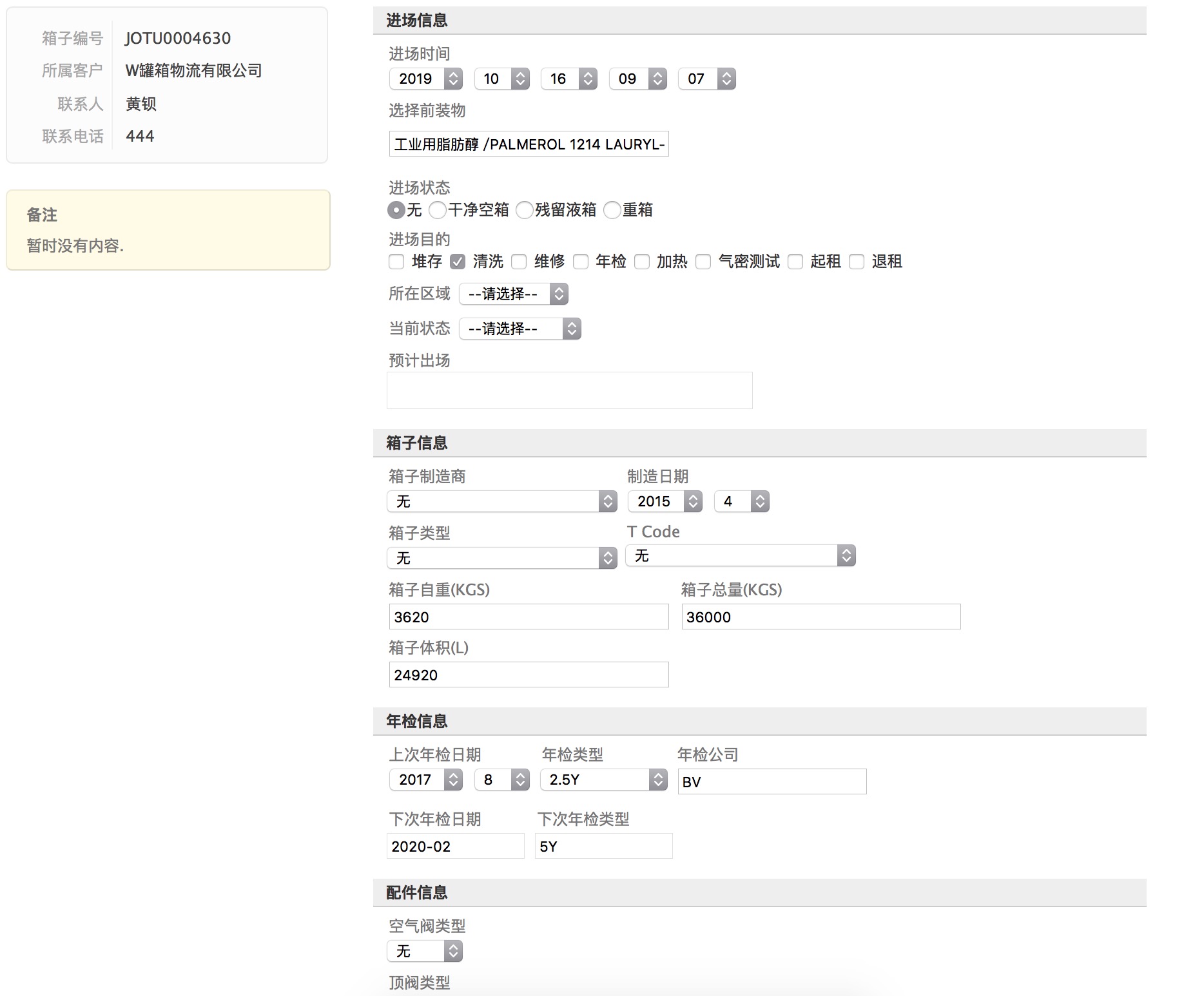Screen dimensions: 1204x996
Task: Open the month selector showing 10
Action: (x=501, y=79)
